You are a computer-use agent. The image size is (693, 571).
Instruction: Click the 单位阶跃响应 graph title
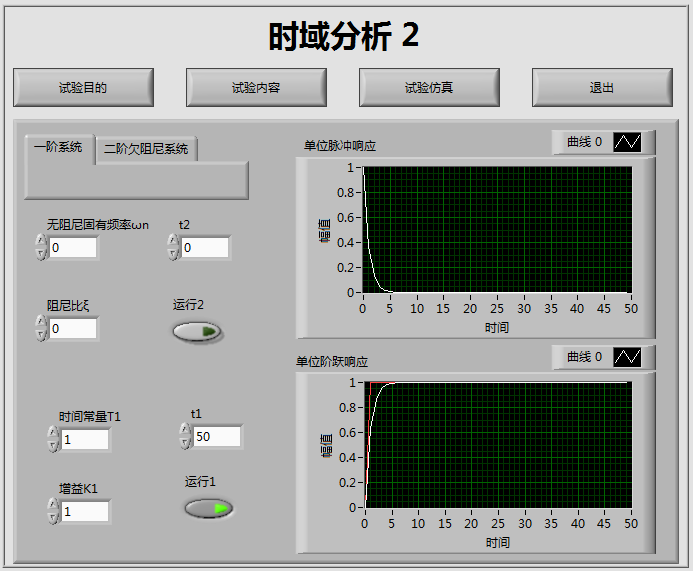point(332,362)
